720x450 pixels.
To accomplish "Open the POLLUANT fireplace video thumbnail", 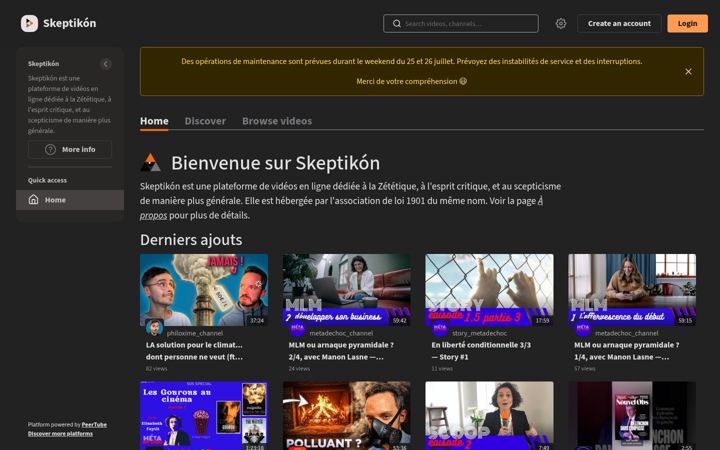I will [347, 416].
